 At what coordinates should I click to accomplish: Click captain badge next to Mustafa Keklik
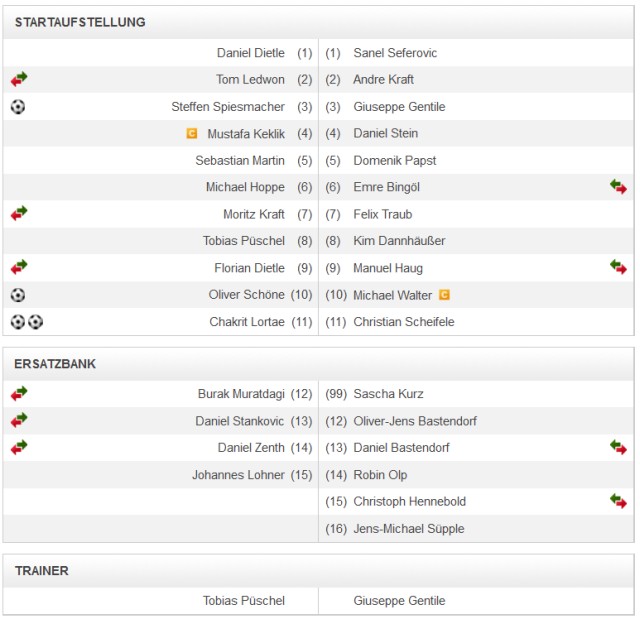(x=191, y=133)
